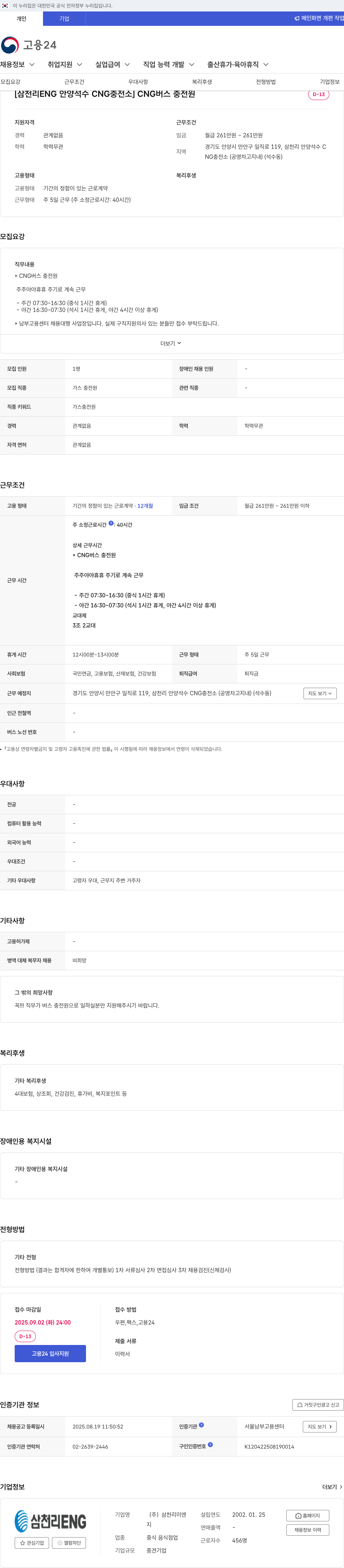Open 더보기 link in 기업정보
This screenshot has width=344, height=1568.
333,1487
